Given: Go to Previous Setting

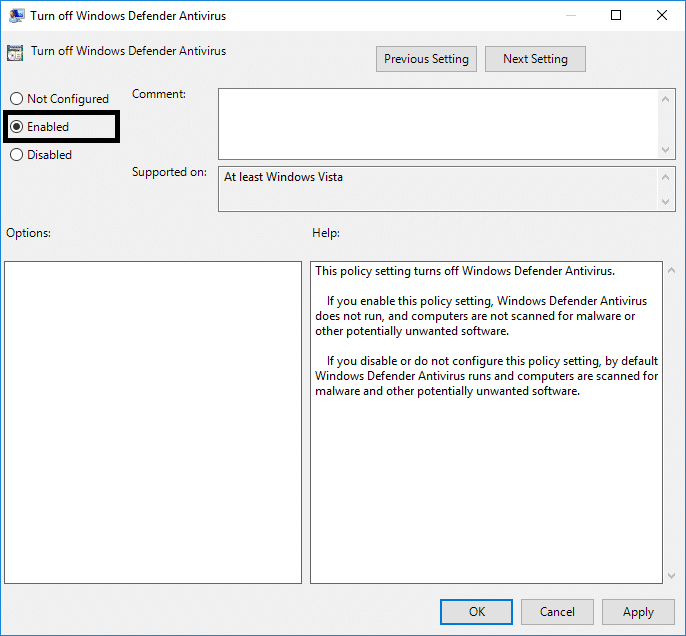Looking at the screenshot, I should tap(426, 59).
